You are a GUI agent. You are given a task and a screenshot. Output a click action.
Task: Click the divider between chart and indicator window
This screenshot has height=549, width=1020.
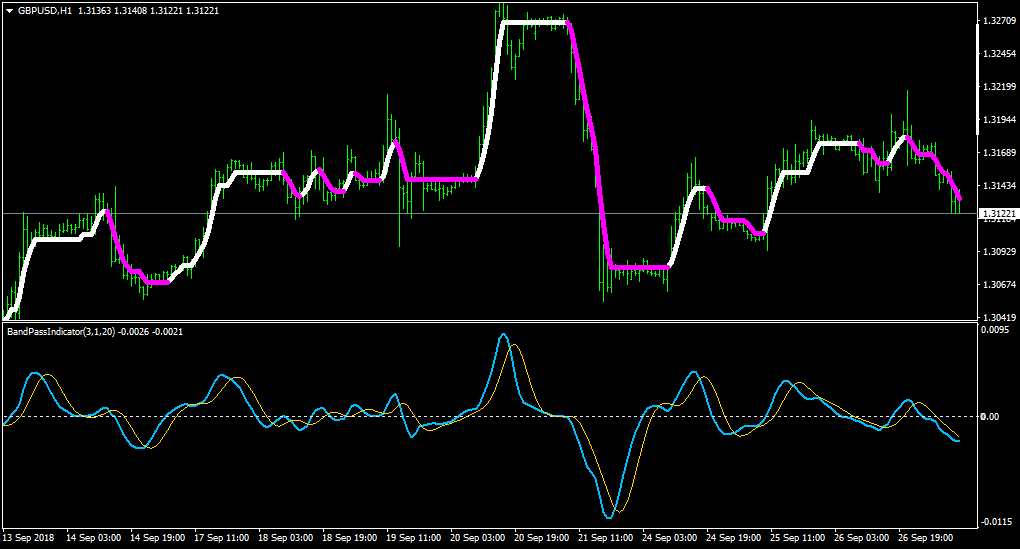coord(490,321)
